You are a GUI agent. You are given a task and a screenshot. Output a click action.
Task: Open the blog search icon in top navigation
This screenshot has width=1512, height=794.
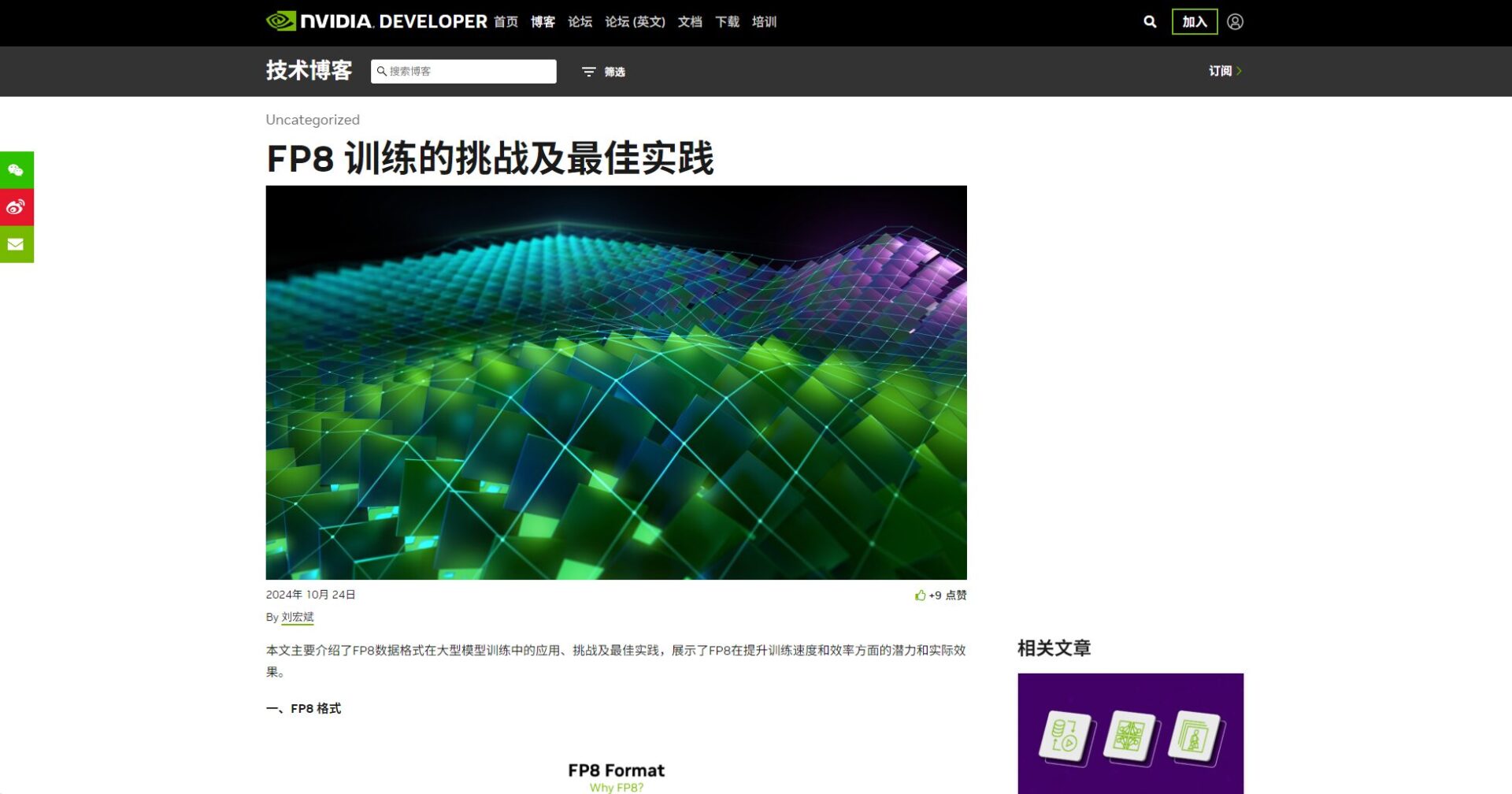pos(1149,21)
